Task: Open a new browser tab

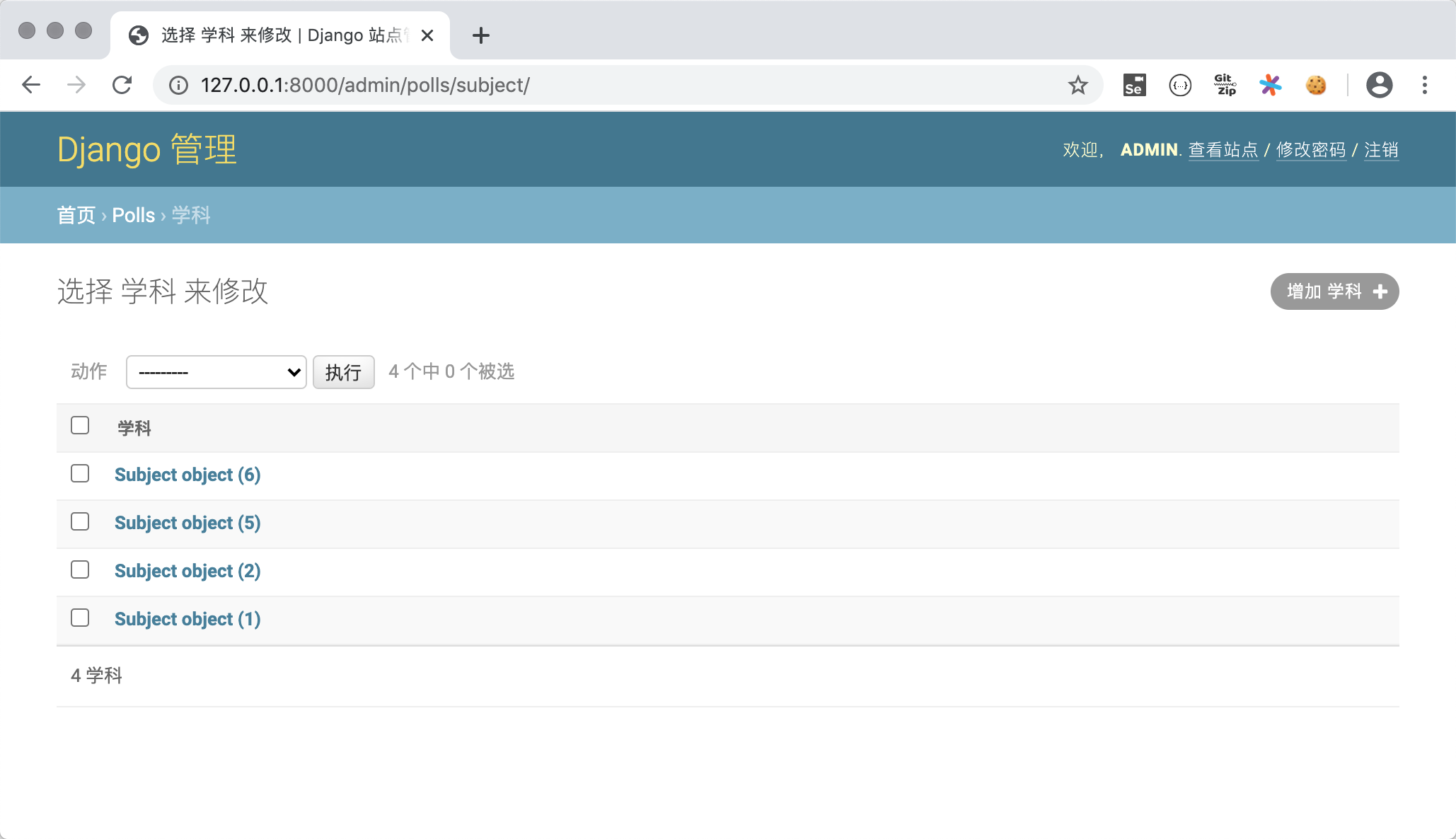Action: pyautogui.click(x=480, y=35)
